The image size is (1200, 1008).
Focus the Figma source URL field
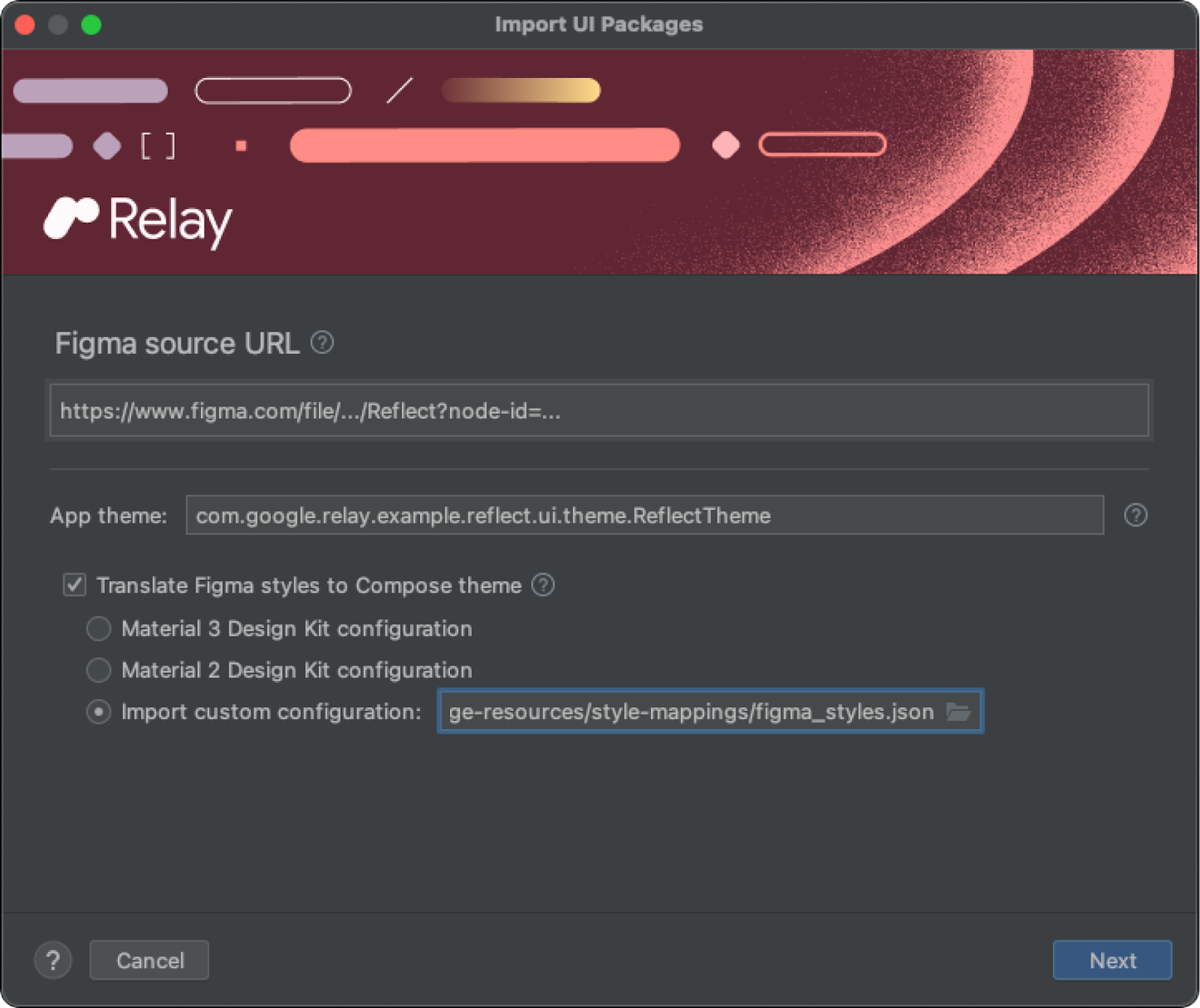(x=599, y=410)
